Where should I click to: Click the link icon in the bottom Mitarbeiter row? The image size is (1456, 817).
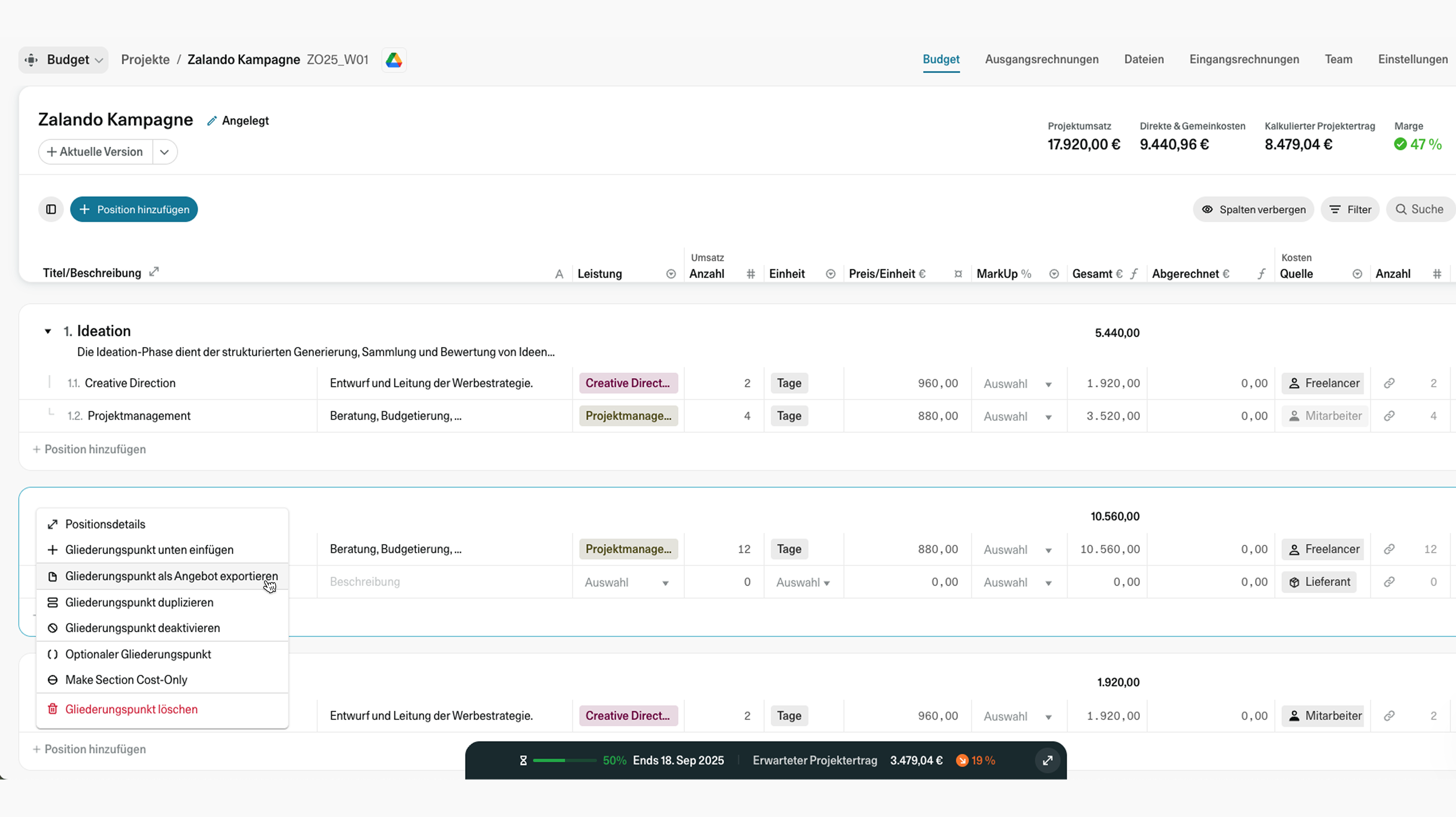click(1389, 716)
